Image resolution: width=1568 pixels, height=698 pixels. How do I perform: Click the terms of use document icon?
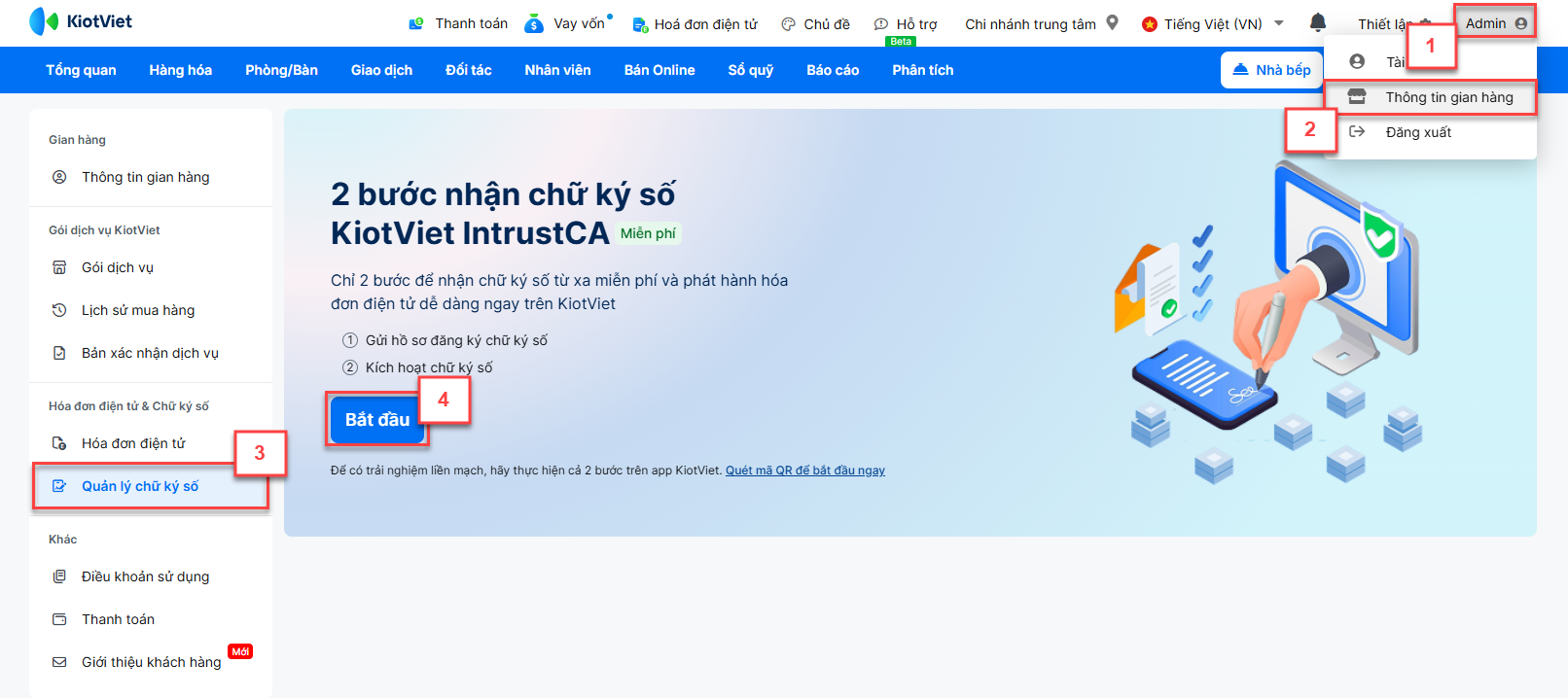59,576
